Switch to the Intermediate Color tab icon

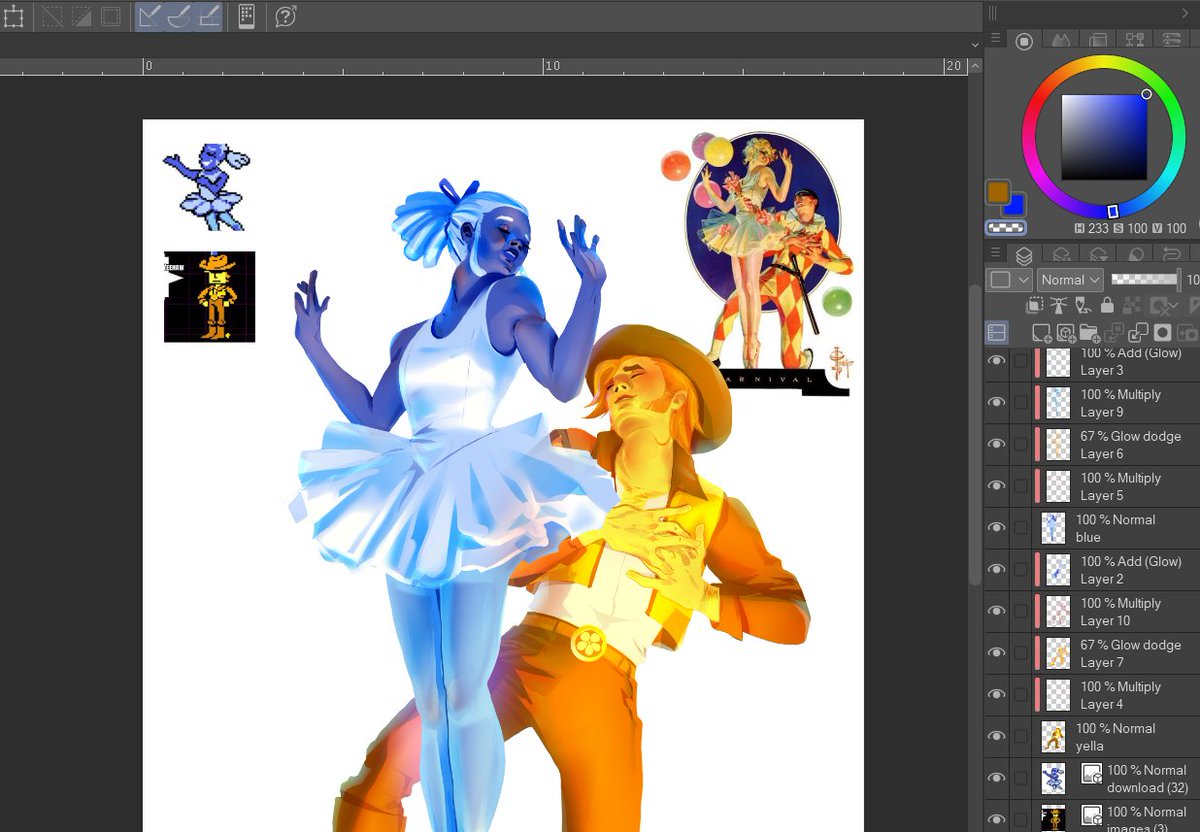(x=1134, y=41)
